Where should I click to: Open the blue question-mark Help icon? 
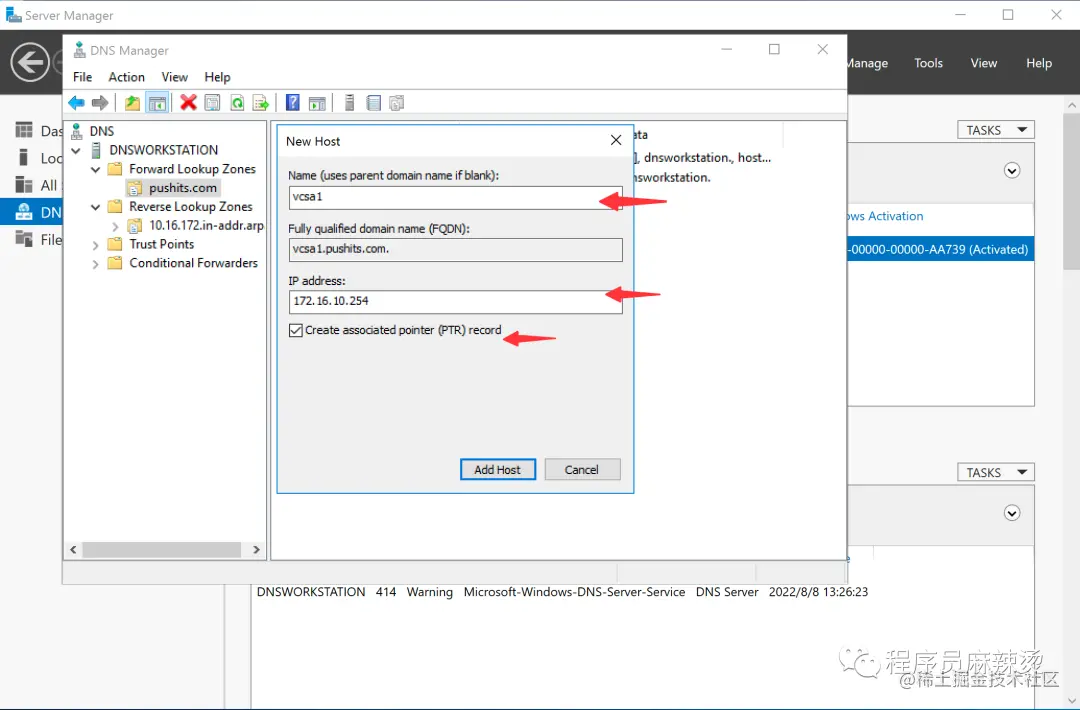(293, 103)
